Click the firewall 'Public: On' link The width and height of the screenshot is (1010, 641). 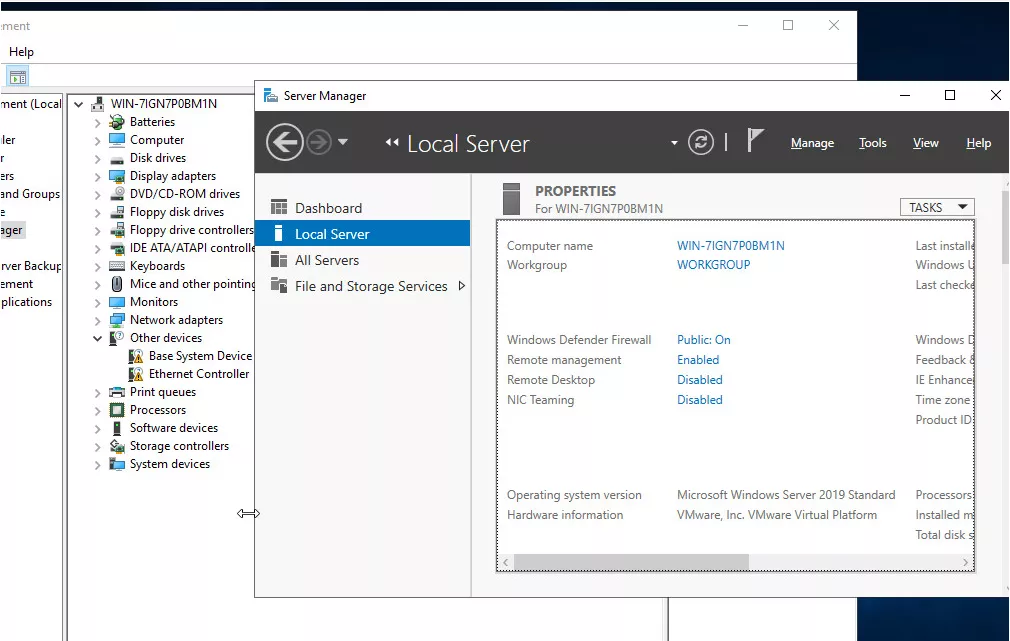703,340
